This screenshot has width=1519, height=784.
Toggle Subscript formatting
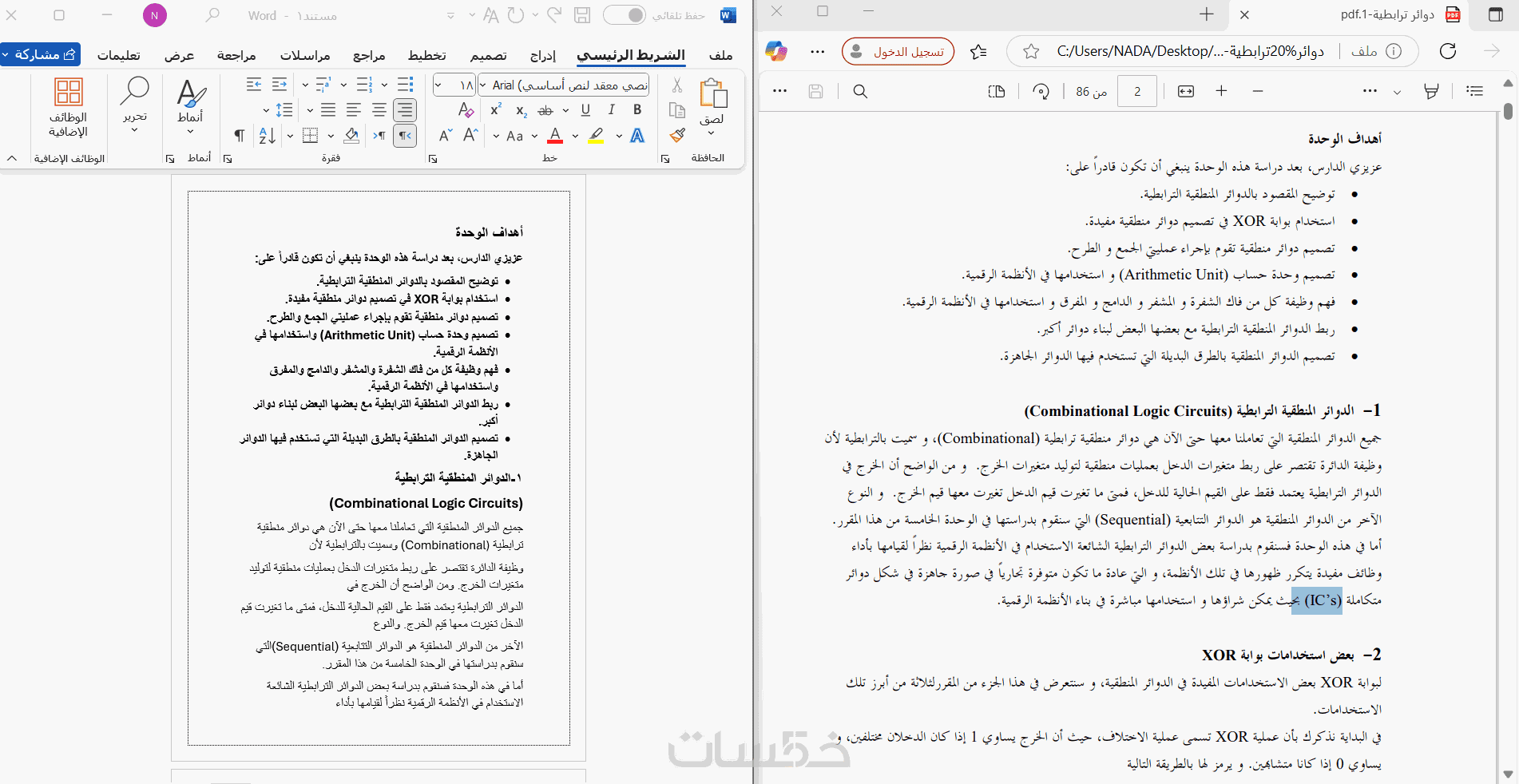coord(521,110)
